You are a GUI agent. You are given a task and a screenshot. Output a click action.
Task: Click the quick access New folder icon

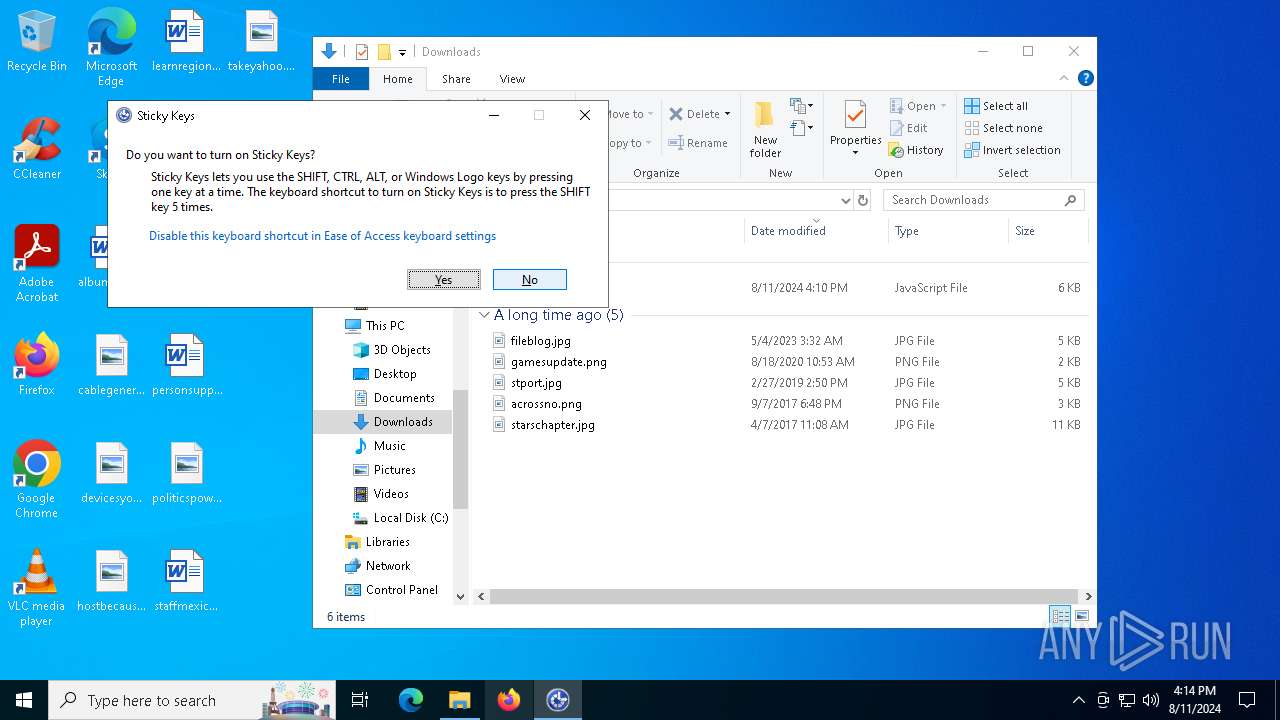point(384,52)
